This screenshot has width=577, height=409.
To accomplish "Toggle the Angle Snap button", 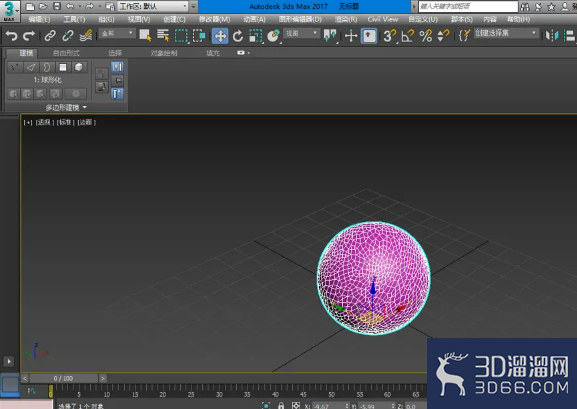I will pos(408,36).
